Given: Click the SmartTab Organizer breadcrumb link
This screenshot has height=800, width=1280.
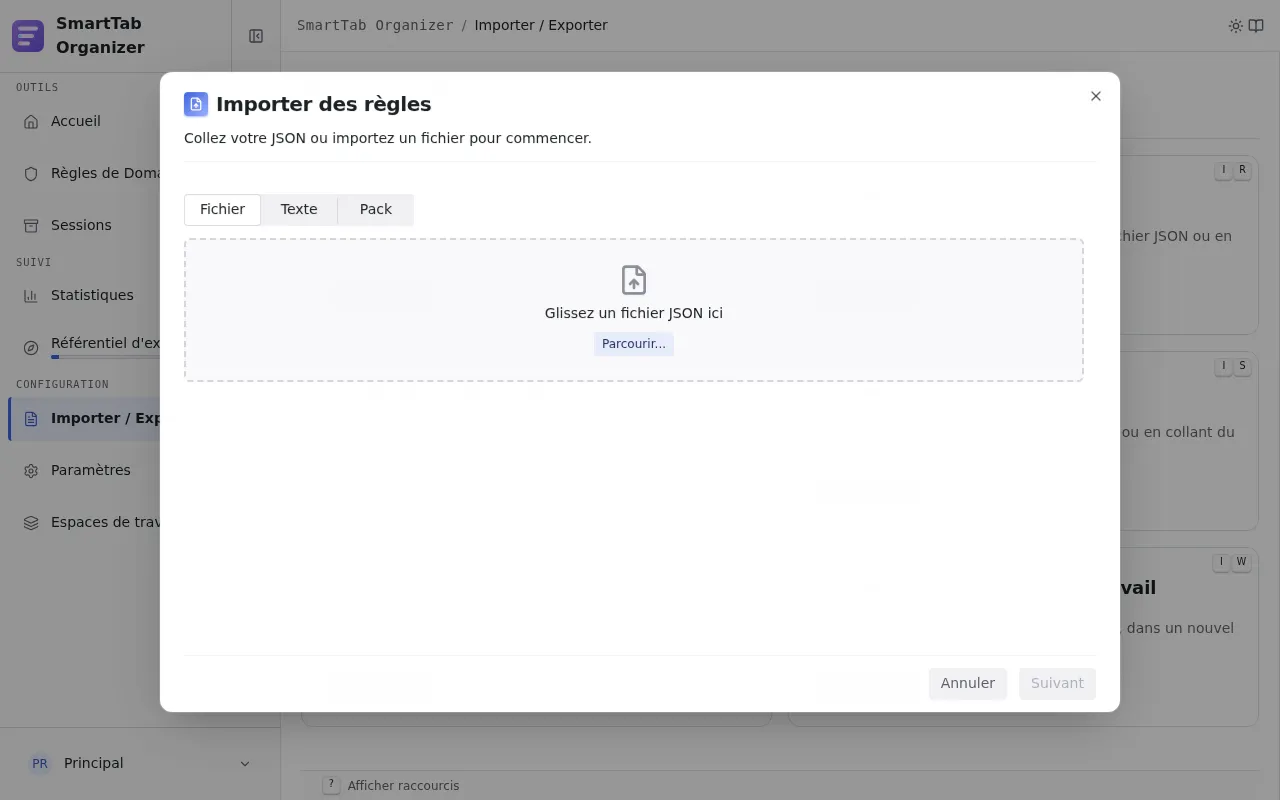Looking at the screenshot, I should pyautogui.click(x=375, y=25).
